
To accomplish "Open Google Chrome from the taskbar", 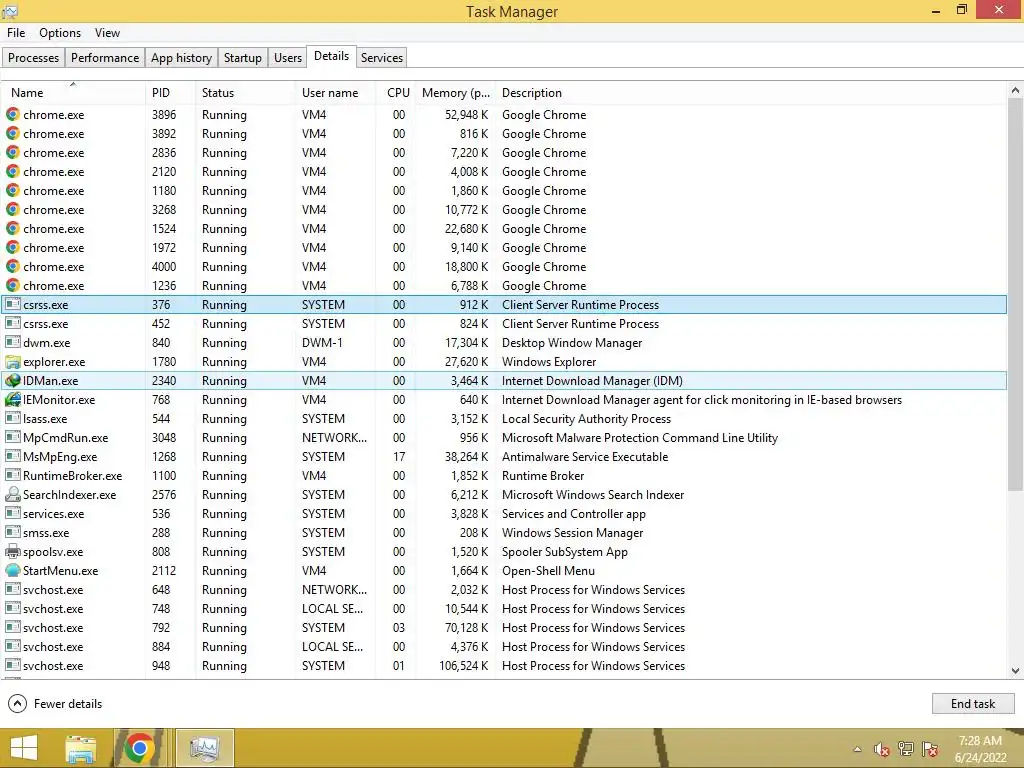I will point(139,748).
